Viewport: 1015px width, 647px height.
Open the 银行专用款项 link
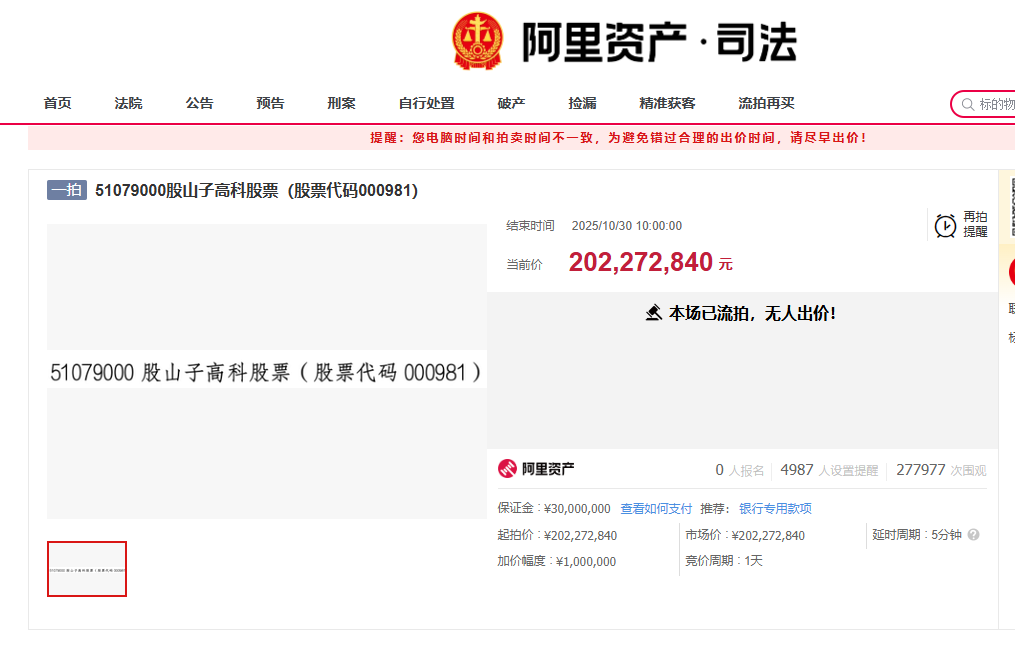[x=775, y=509]
